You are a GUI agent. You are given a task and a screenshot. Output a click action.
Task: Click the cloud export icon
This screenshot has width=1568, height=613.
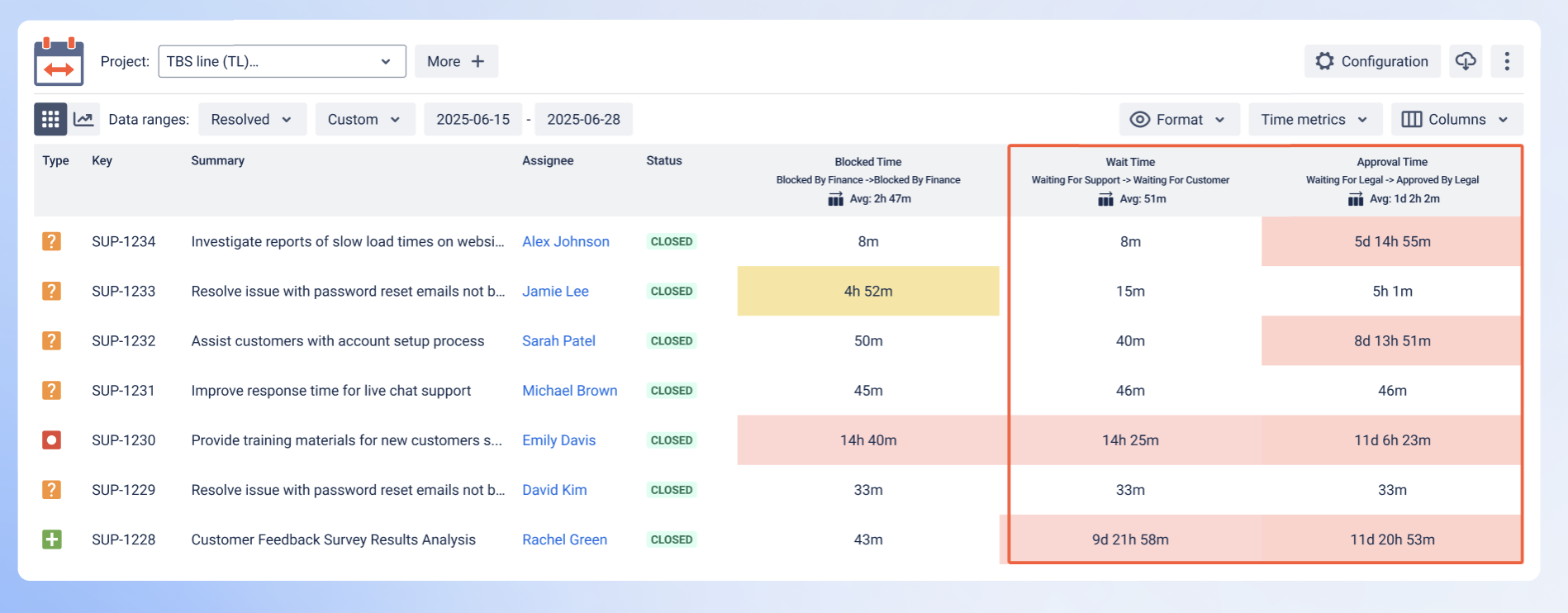click(x=1466, y=61)
